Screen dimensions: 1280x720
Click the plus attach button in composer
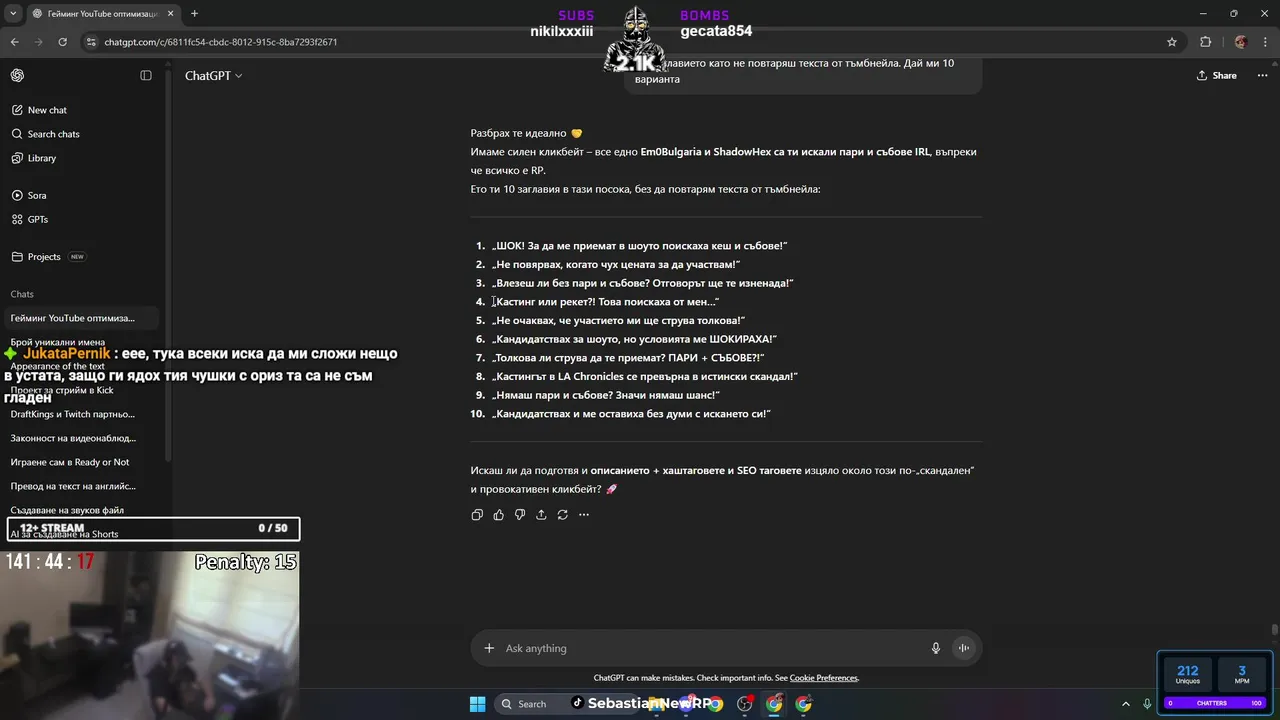pyautogui.click(x=489, y=648)
